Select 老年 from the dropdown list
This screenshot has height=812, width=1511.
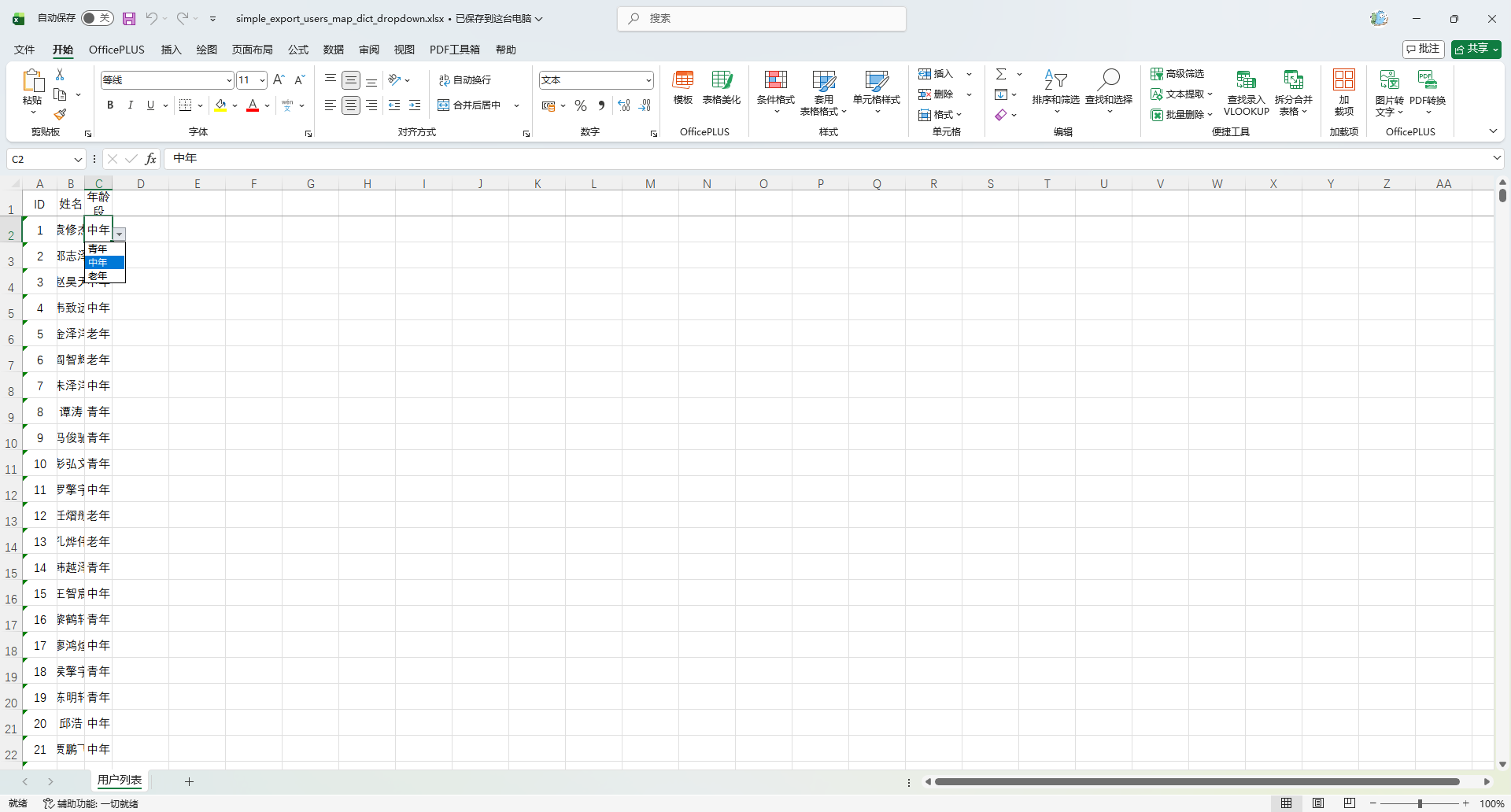pos(98,276)
